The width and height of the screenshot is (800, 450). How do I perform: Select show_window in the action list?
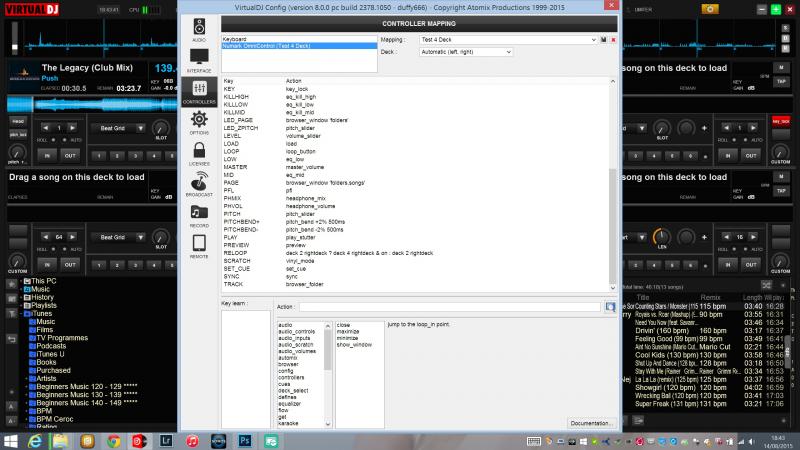pos(354,345)
